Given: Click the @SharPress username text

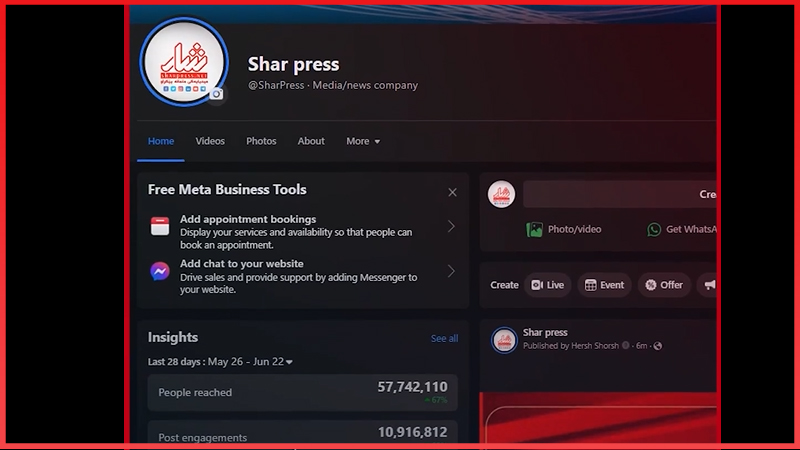Looking at the screenshot, I should 276,85.
